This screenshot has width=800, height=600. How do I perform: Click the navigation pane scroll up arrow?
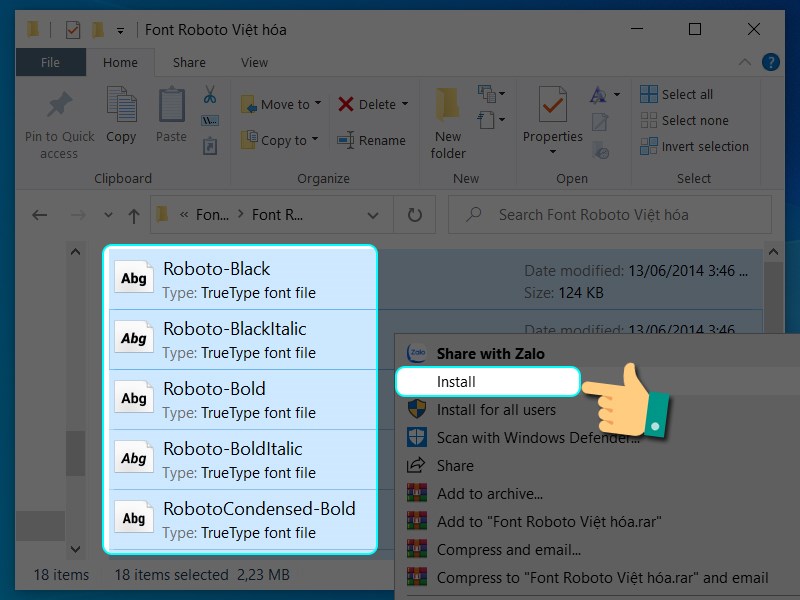pos(76,252)
